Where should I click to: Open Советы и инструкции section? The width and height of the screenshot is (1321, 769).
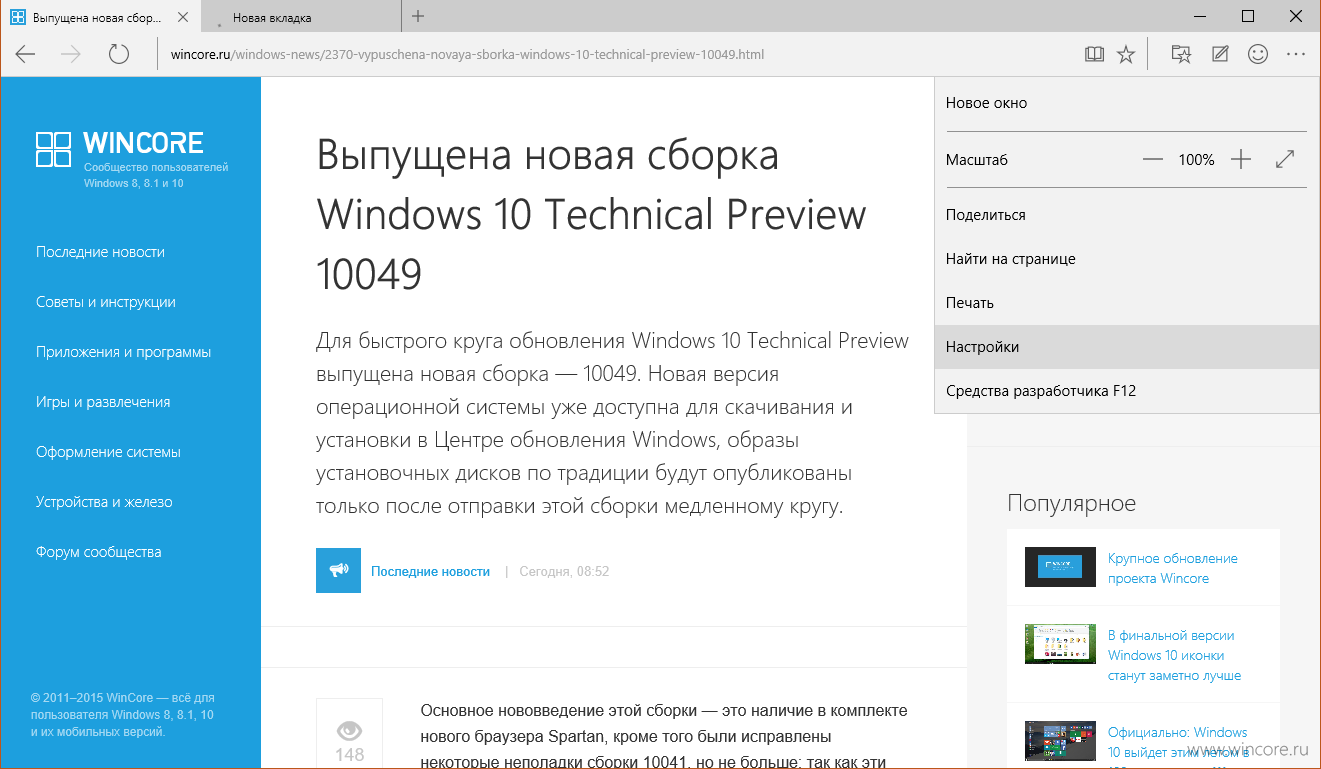(x=105, y=302)
